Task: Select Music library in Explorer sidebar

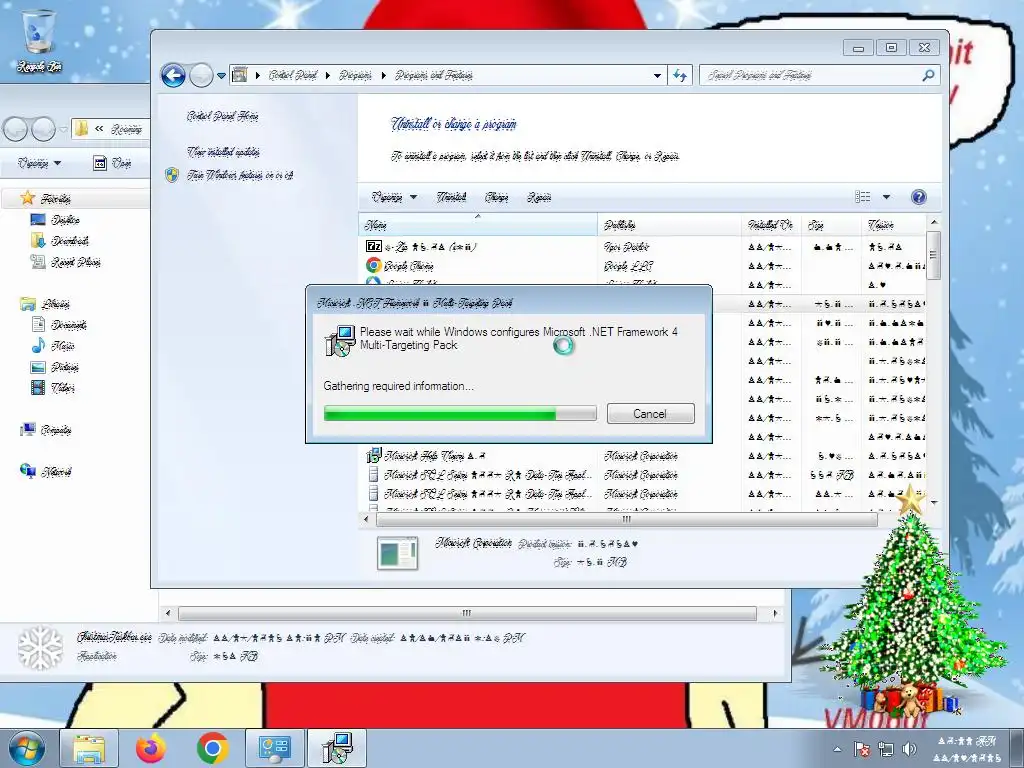Action: point(63,345)
